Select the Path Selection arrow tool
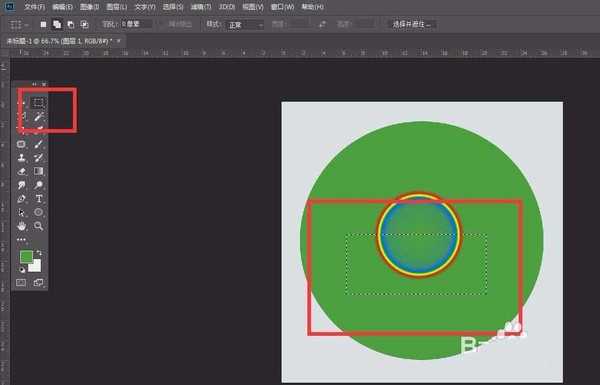This screenshot has width=600, height=385. [21, 212]
